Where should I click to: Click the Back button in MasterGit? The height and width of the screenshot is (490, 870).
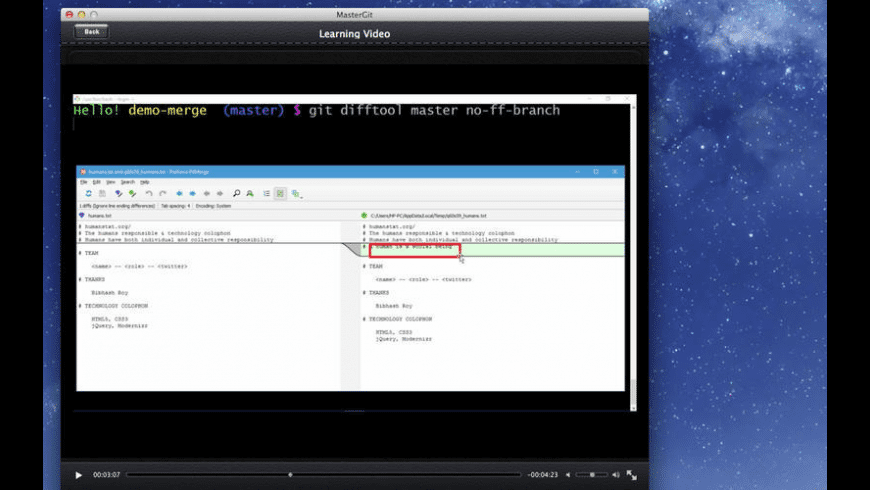[92, 32]
